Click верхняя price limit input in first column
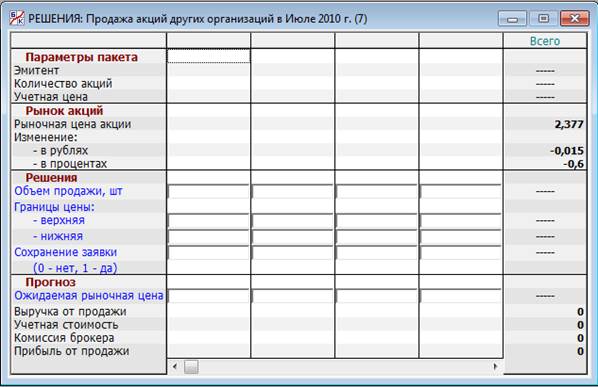Image resolution: width=598 pixels, height=387 pixels. (x=209, y=221)
